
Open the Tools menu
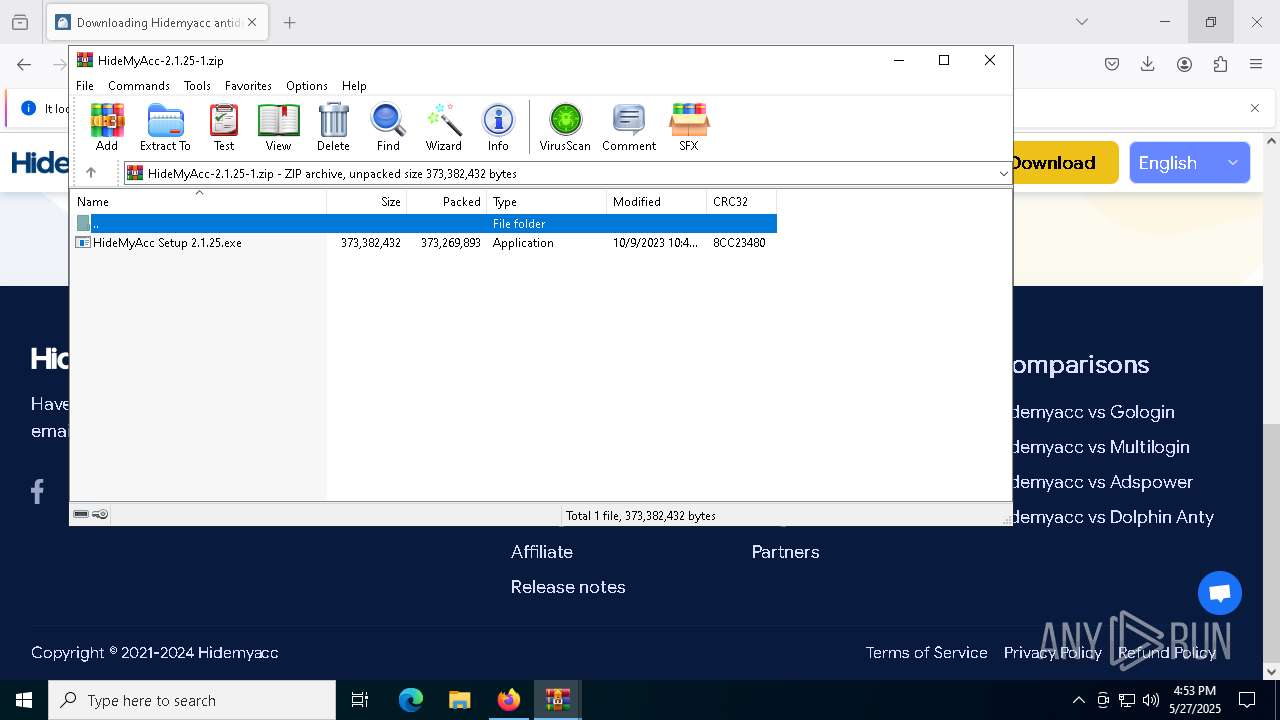197,86
